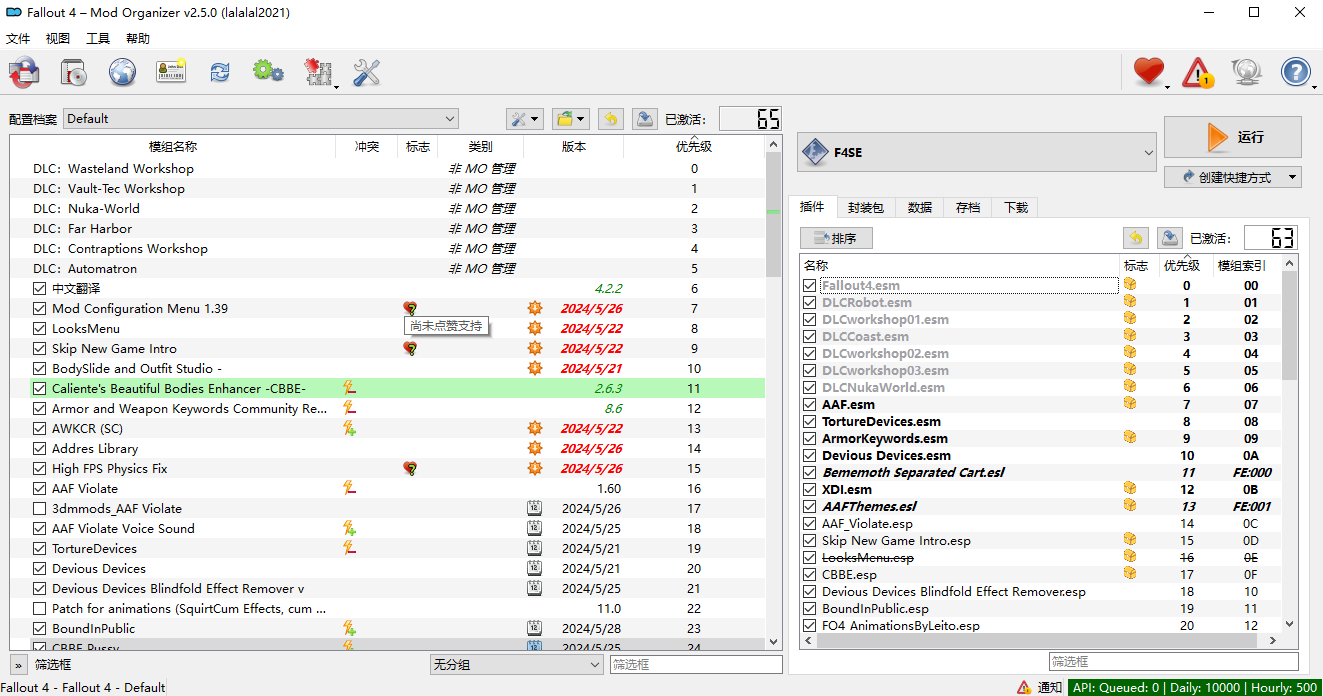Toggle LooksMenu mod checkbox
Image resolution: width=1323 pixels, height=696 pixels.
click(39, 328)
